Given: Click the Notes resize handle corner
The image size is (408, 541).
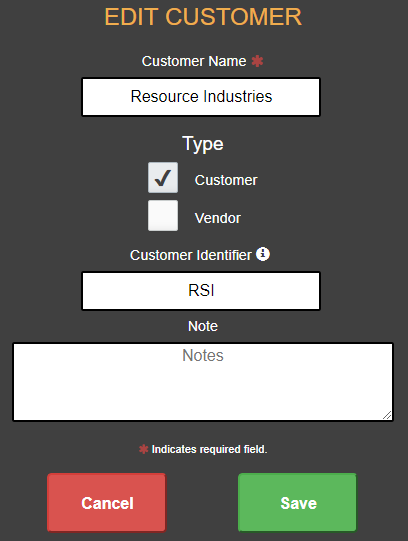Looking at the screenshot, I should pyautogui.click(x=387, y=415).
